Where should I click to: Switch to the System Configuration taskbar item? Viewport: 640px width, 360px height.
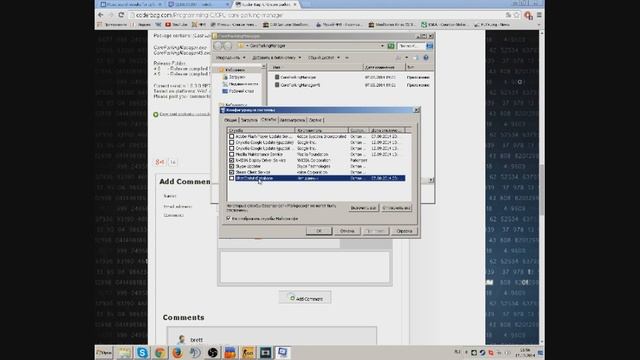point(282,352)
